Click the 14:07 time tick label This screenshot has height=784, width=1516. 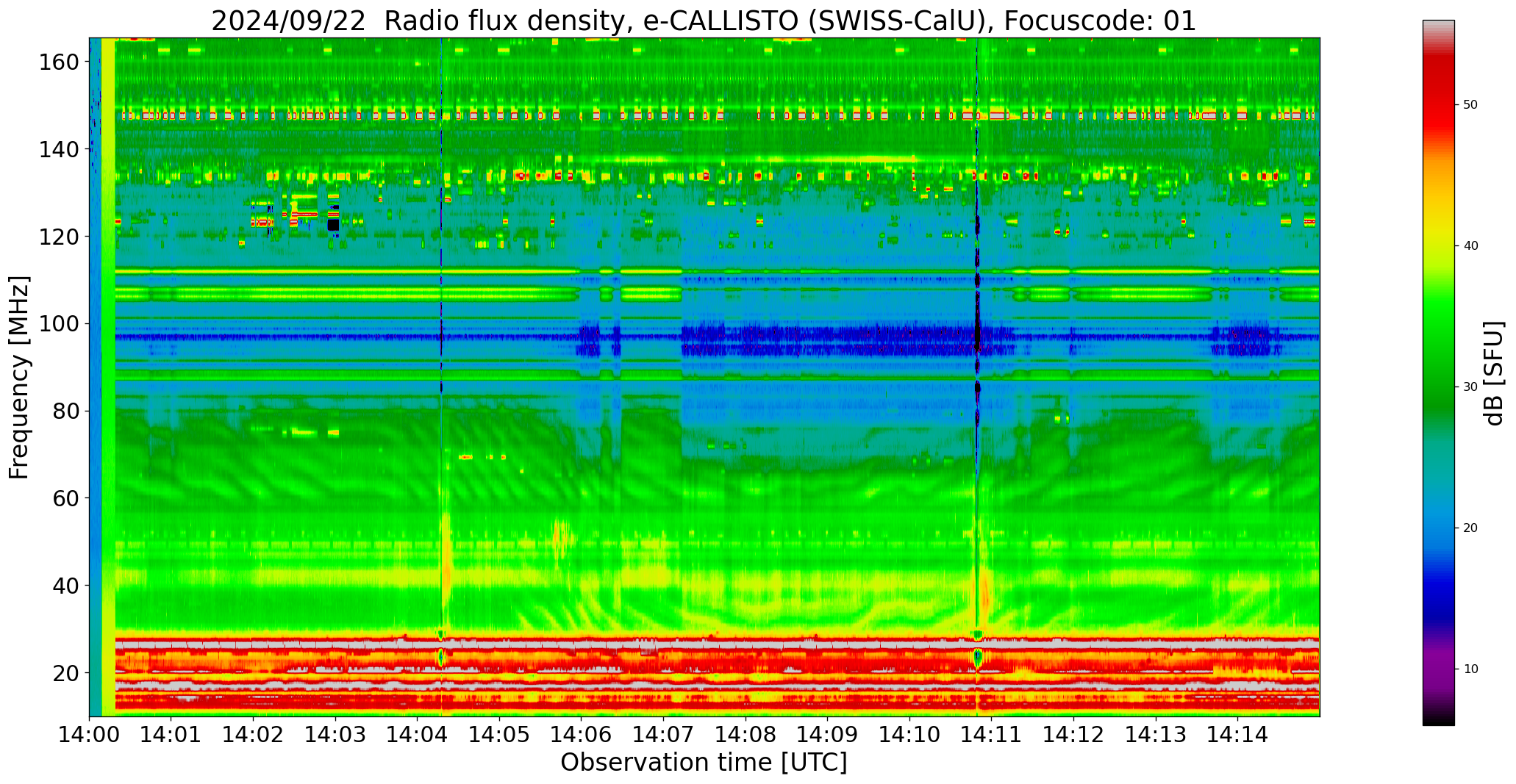pos(664,733)
